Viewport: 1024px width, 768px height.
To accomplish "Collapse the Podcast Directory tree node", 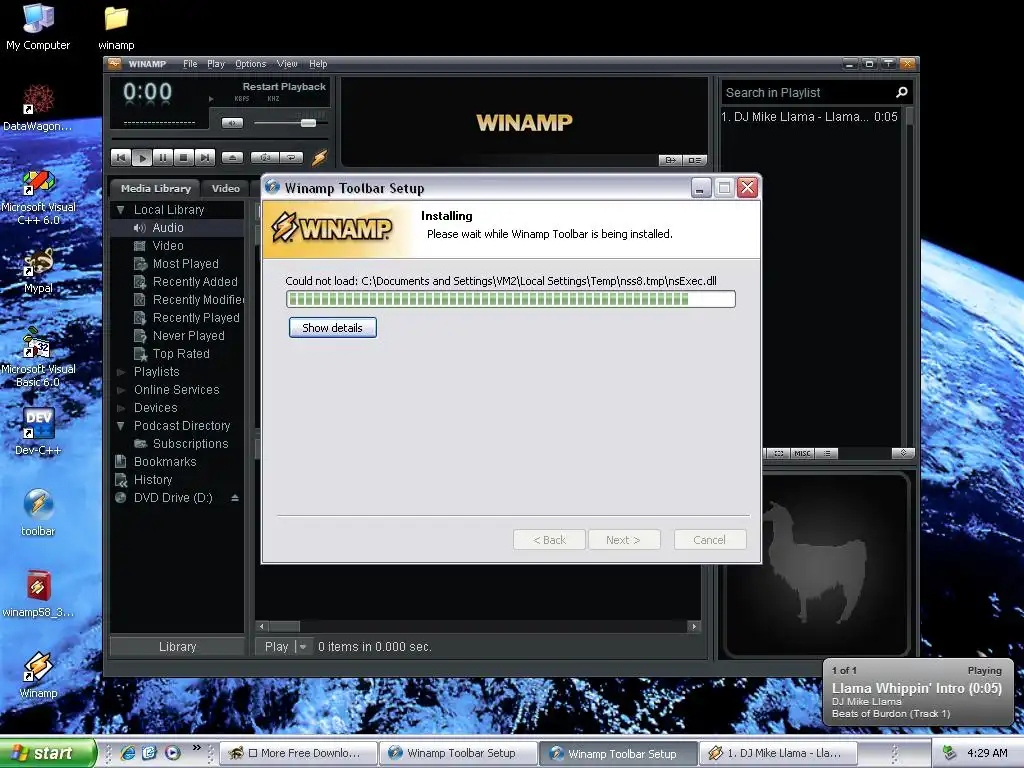I will pyautogui.click(x=121, y=426).
